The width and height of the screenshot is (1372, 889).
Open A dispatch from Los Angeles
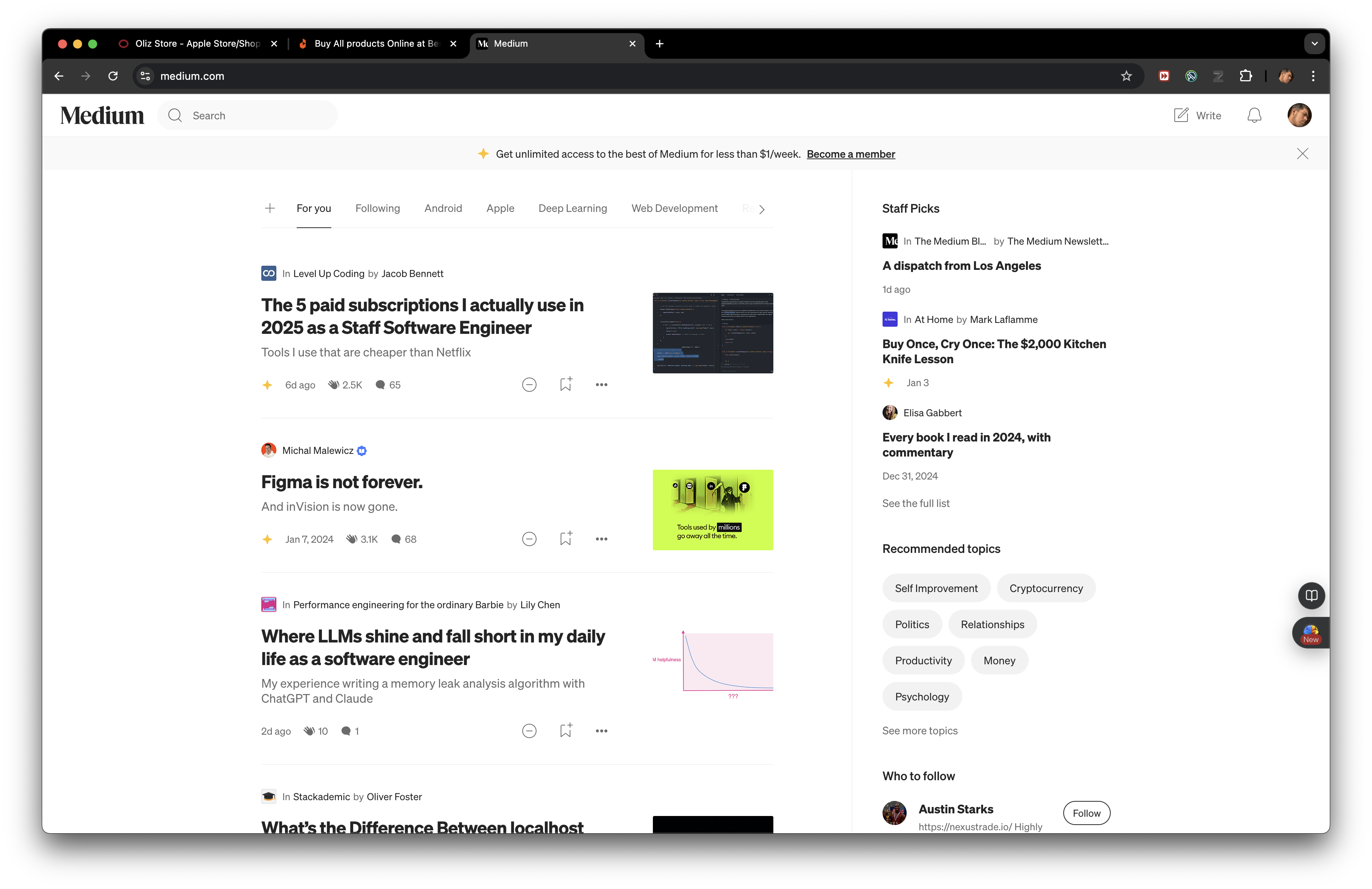962,266
